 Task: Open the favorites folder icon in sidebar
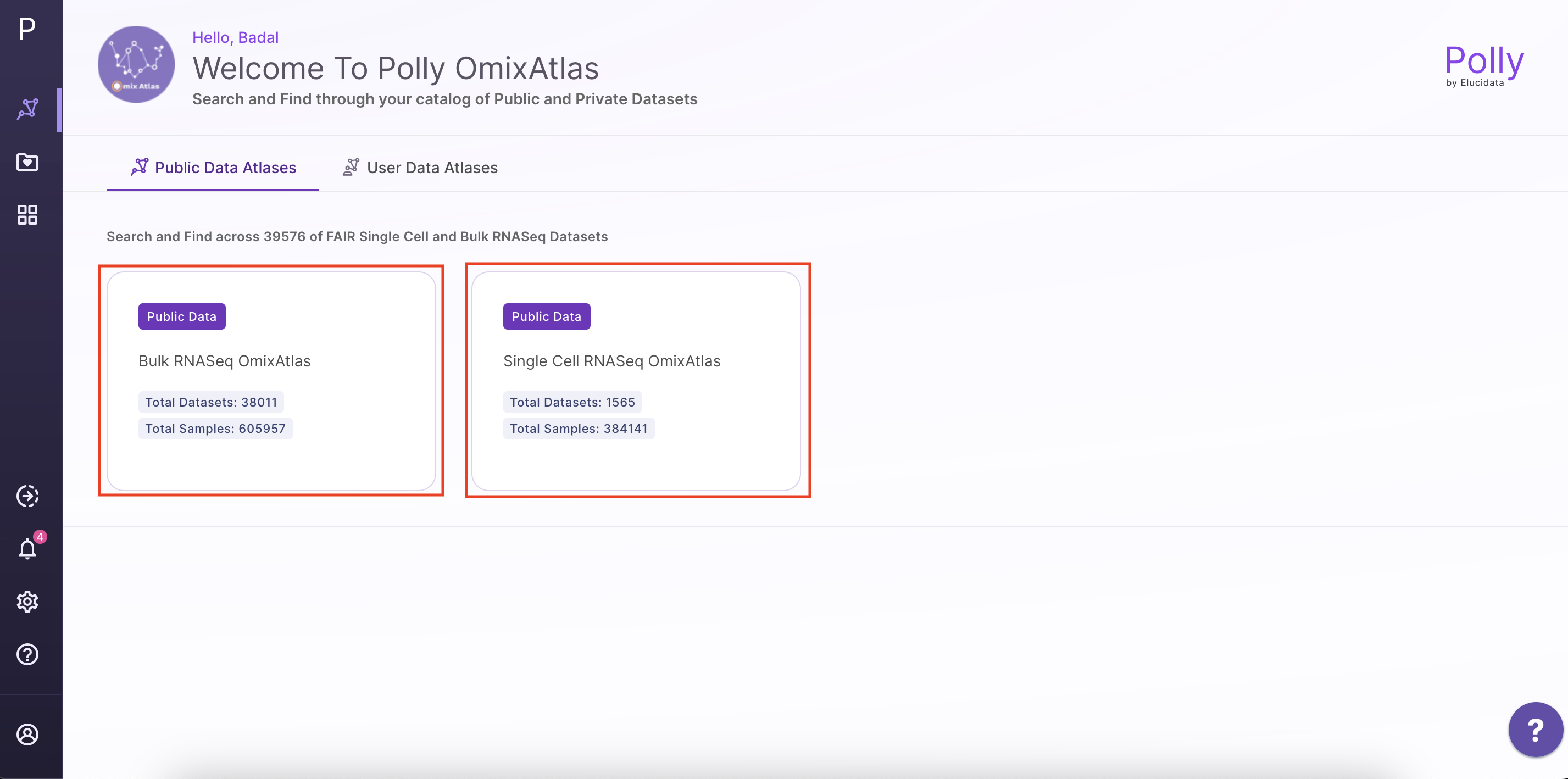[x=27, y=162]
